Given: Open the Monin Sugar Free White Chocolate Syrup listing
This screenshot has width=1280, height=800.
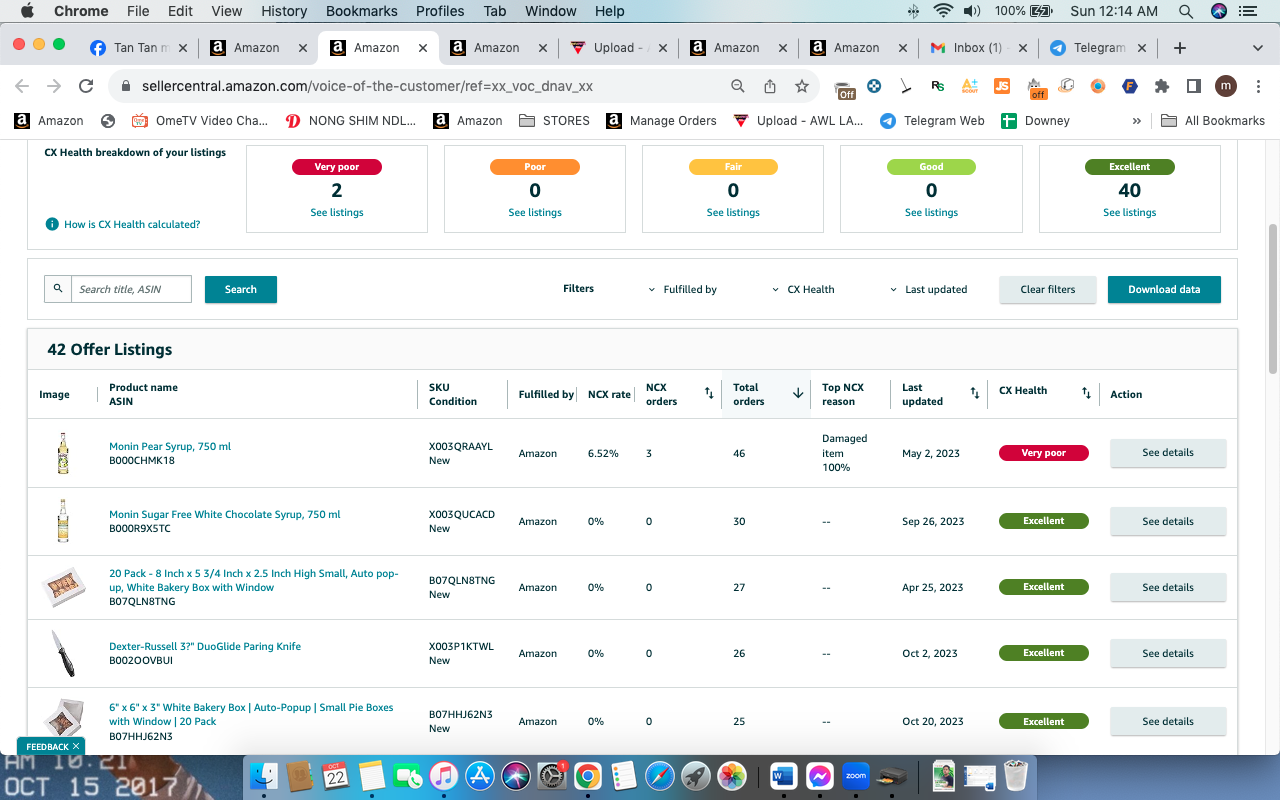Looking at the screenshot, I should point(225,514).
